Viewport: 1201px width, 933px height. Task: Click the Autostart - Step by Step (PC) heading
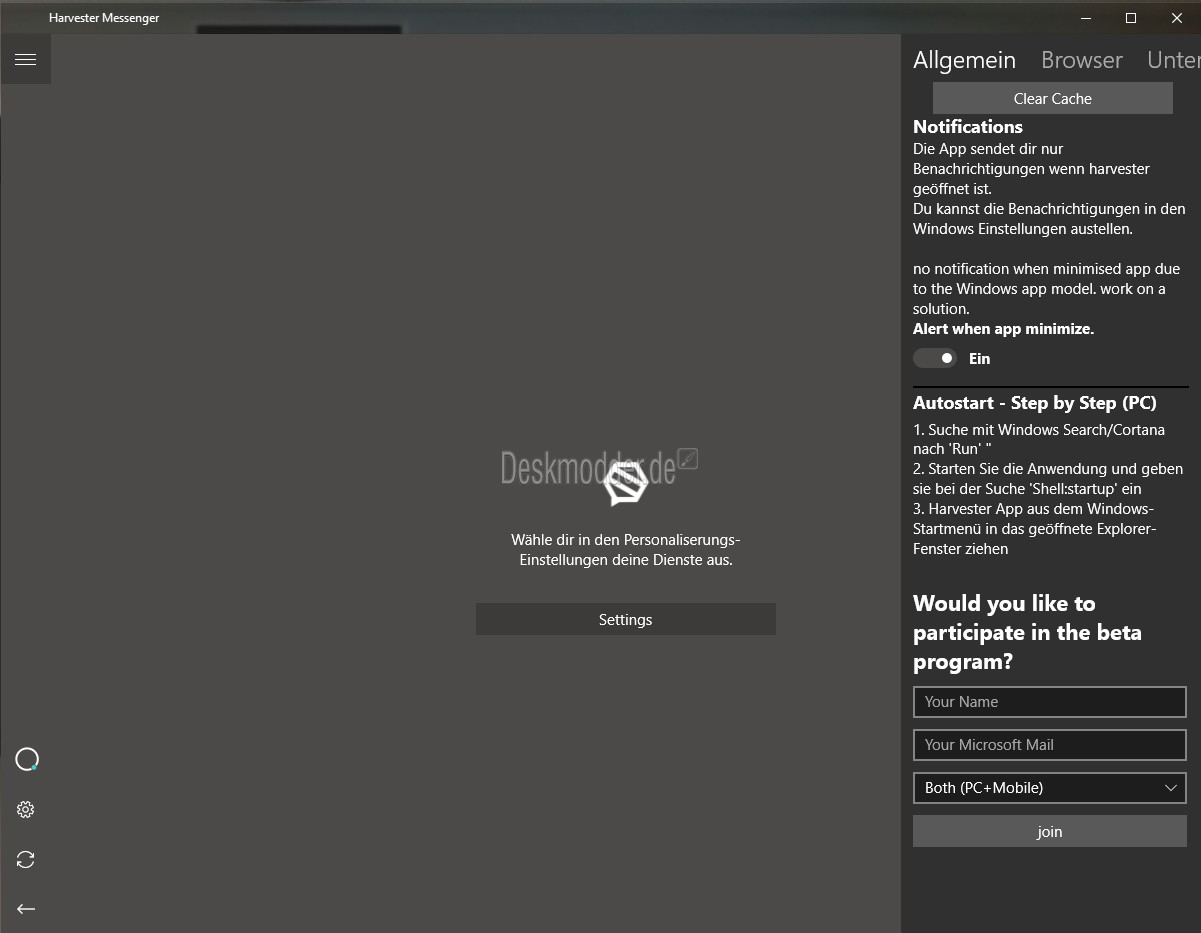click(1035, 403)
